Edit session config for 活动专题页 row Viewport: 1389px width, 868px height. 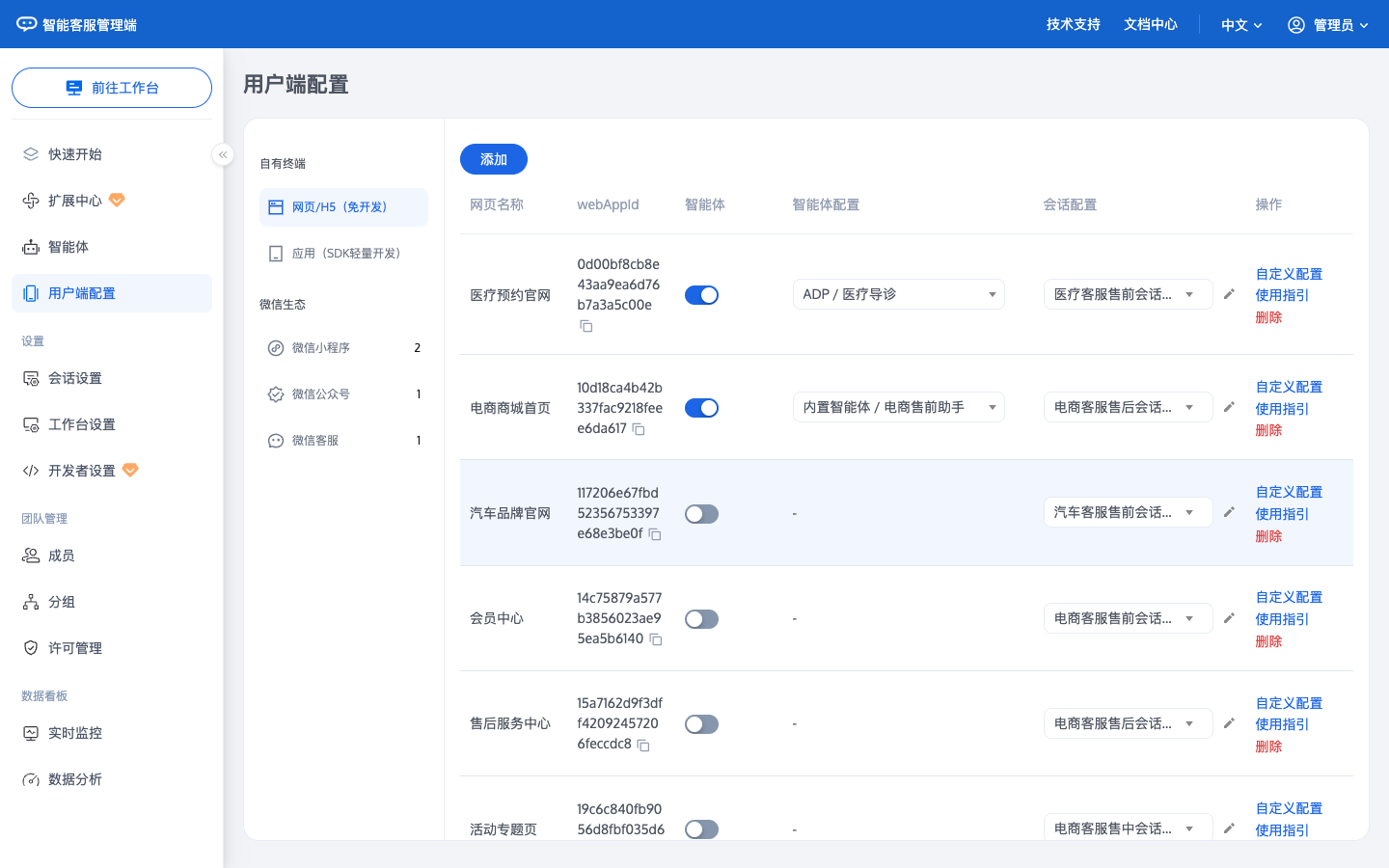(1229, 828)
